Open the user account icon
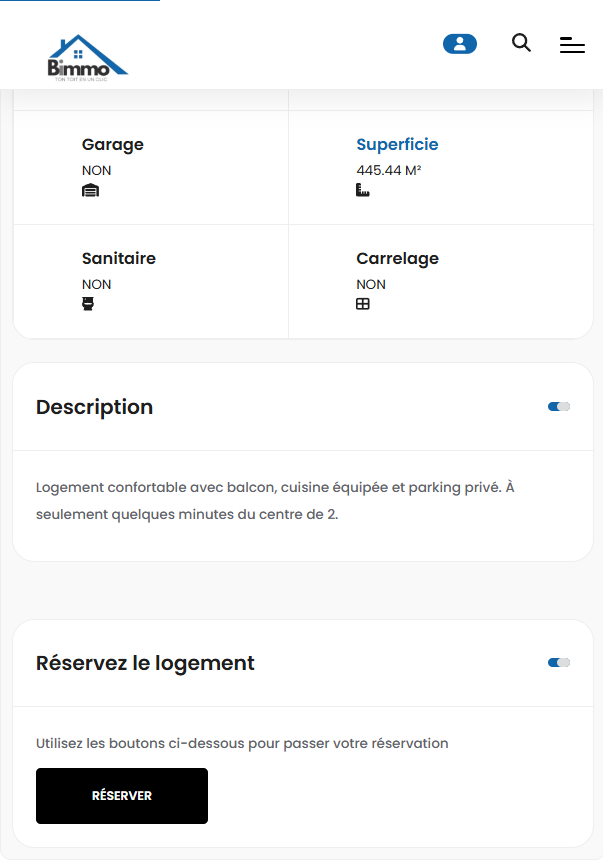Screen dimensions: 603x864 coord(460,44)
